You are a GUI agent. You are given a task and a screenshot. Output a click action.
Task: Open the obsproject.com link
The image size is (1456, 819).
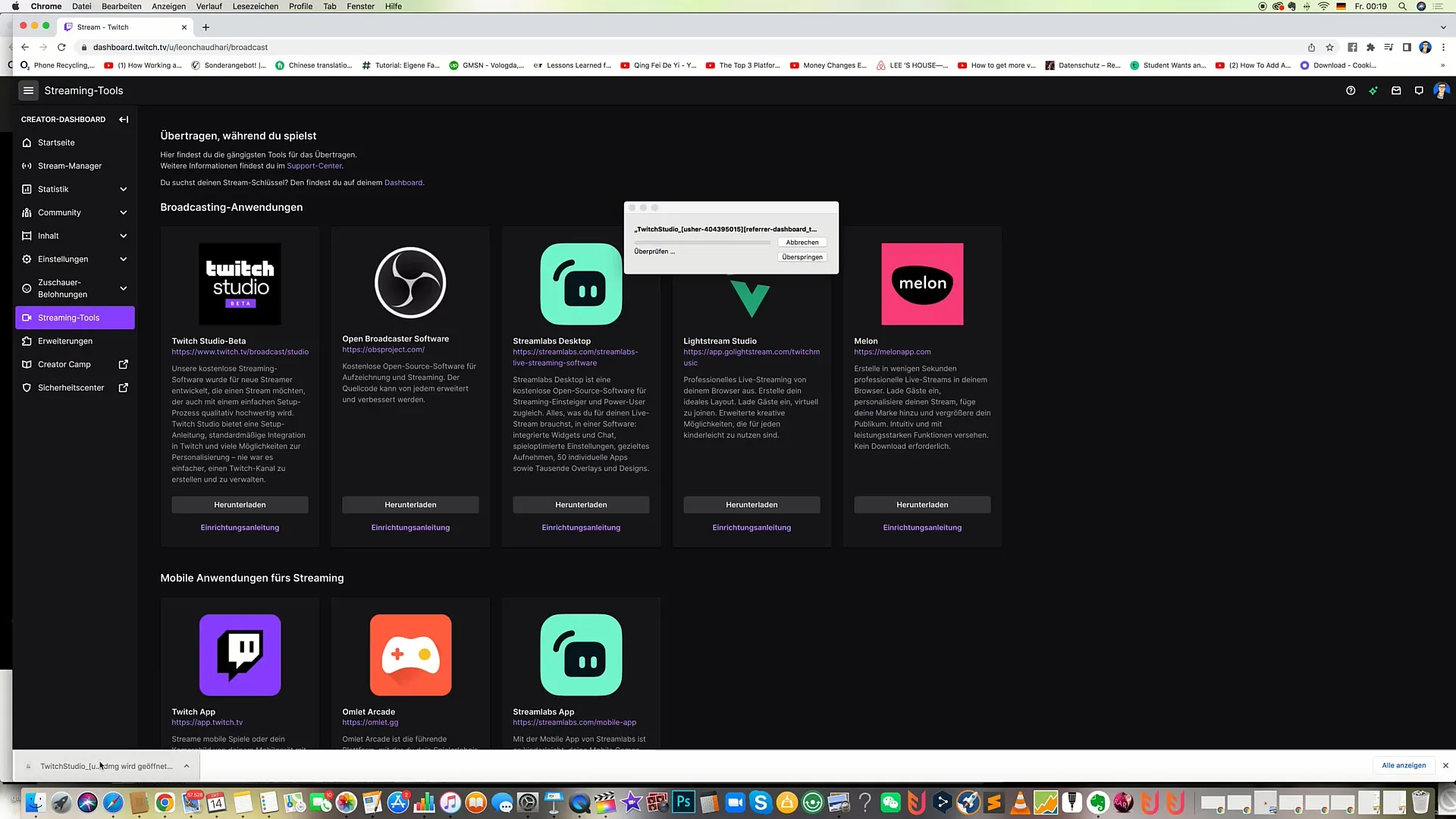383,350
